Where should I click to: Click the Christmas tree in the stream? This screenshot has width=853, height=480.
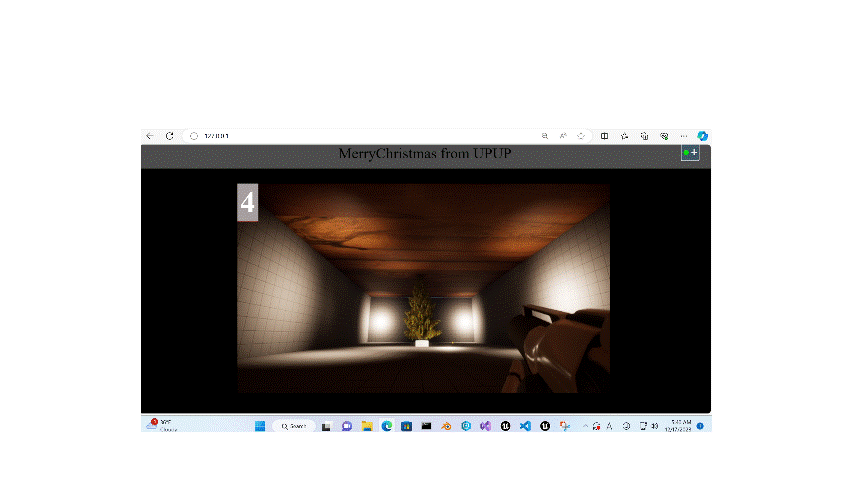coord(422,316)
